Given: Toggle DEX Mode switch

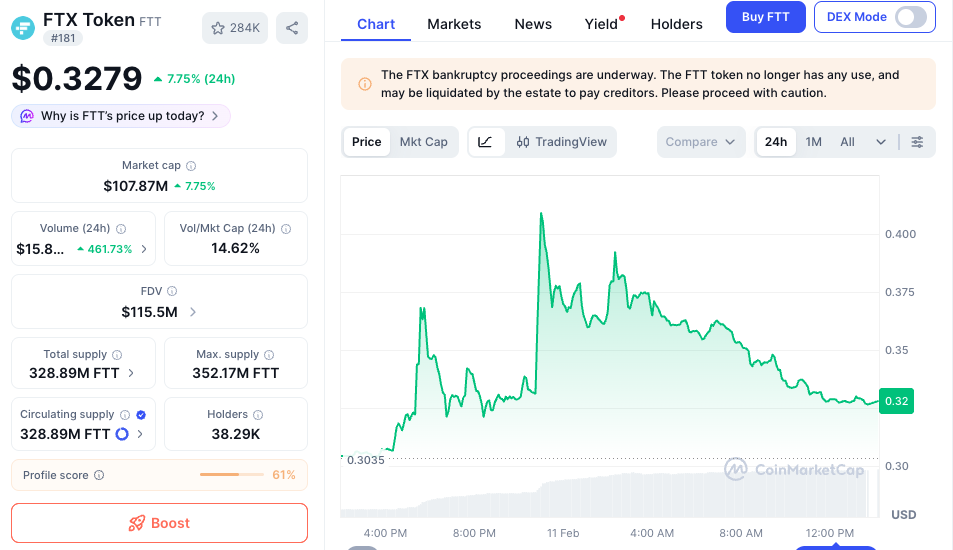Looking at the screenshot, I should point(910,17).
